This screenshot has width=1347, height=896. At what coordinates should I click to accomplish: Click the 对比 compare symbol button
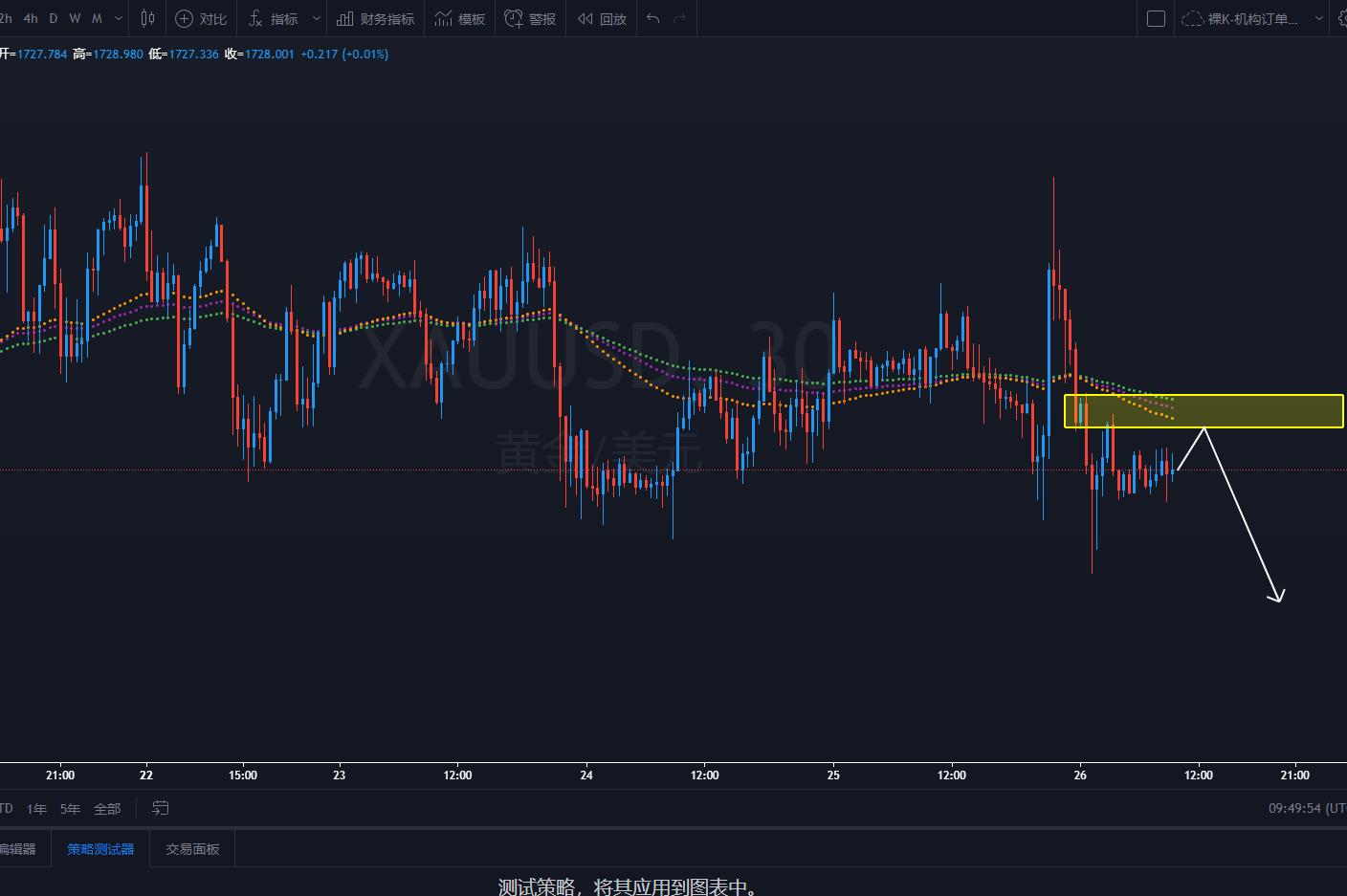pos(201,18)
